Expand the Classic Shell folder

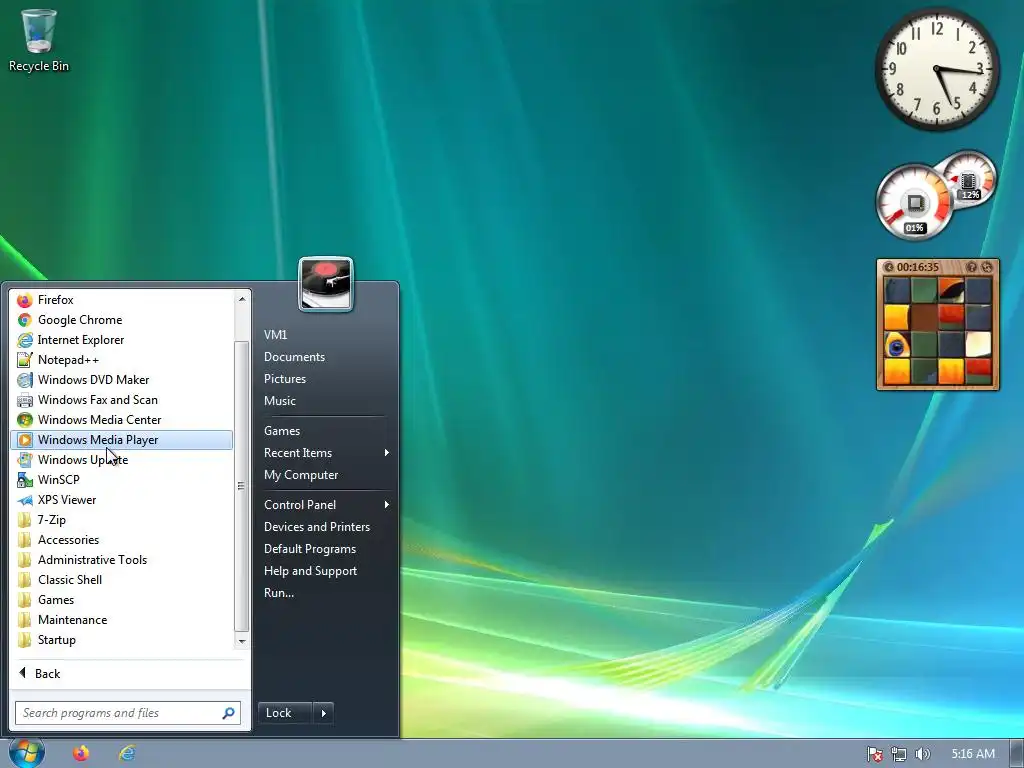pyautogui.click(x=121, y=580)
